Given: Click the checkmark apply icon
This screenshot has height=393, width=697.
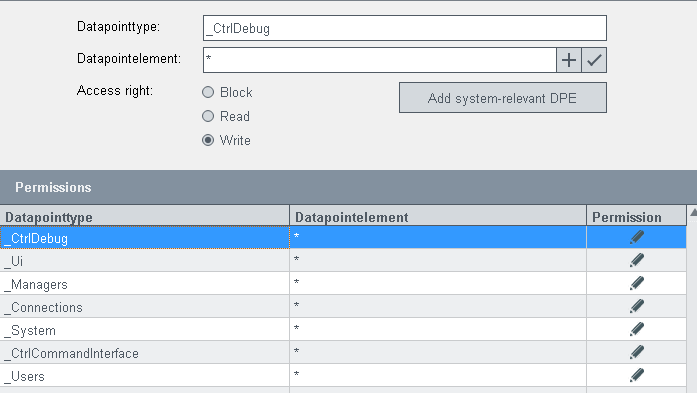Looking at the screenshot, I should click(594, 60).
